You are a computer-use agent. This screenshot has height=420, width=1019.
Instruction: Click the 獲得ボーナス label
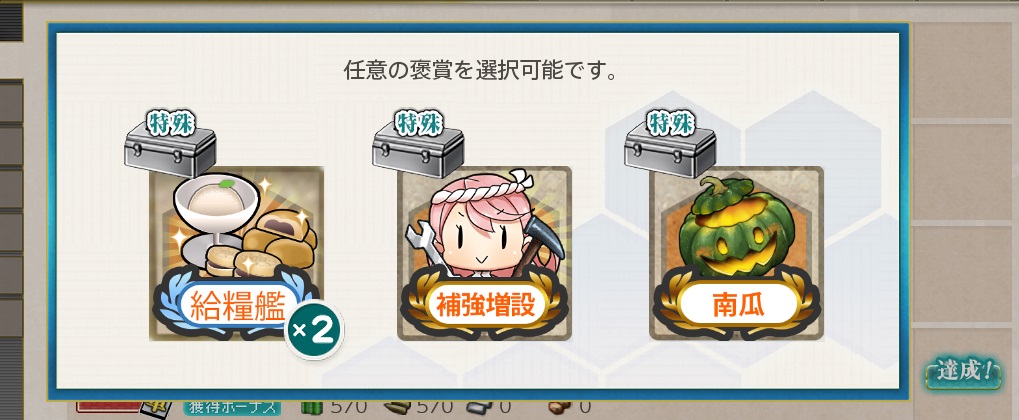click(x=232, y=408)
